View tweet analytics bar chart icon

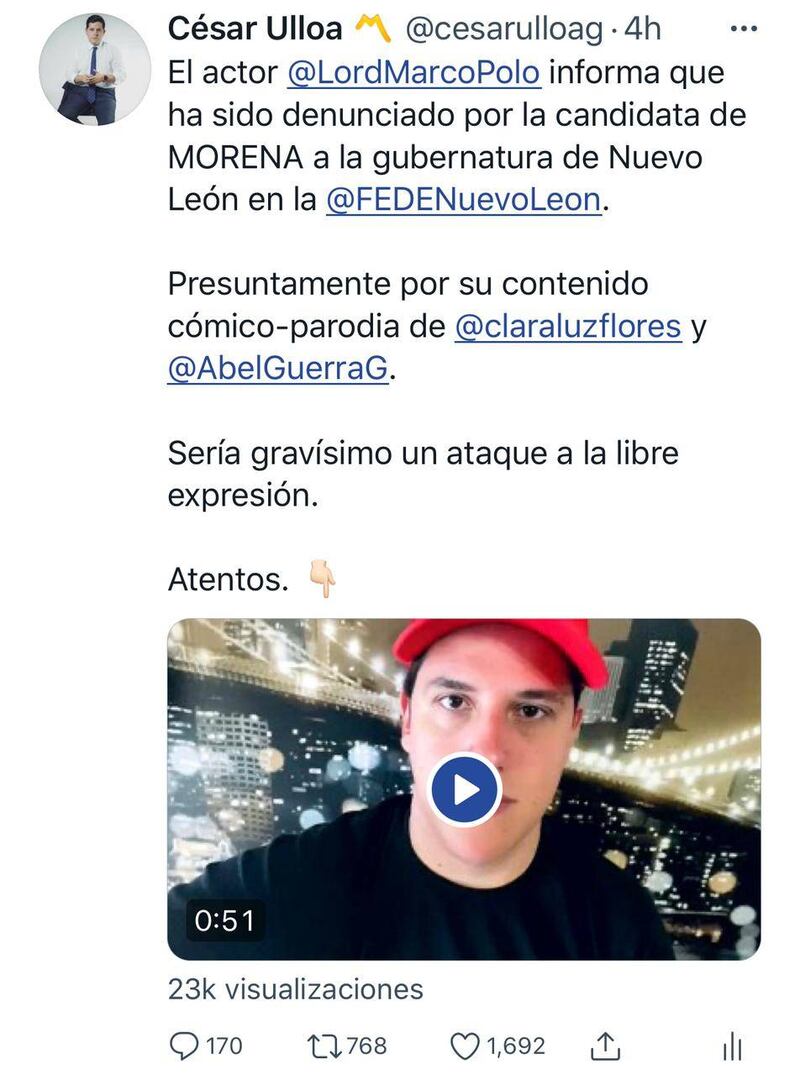[732, 1047]
